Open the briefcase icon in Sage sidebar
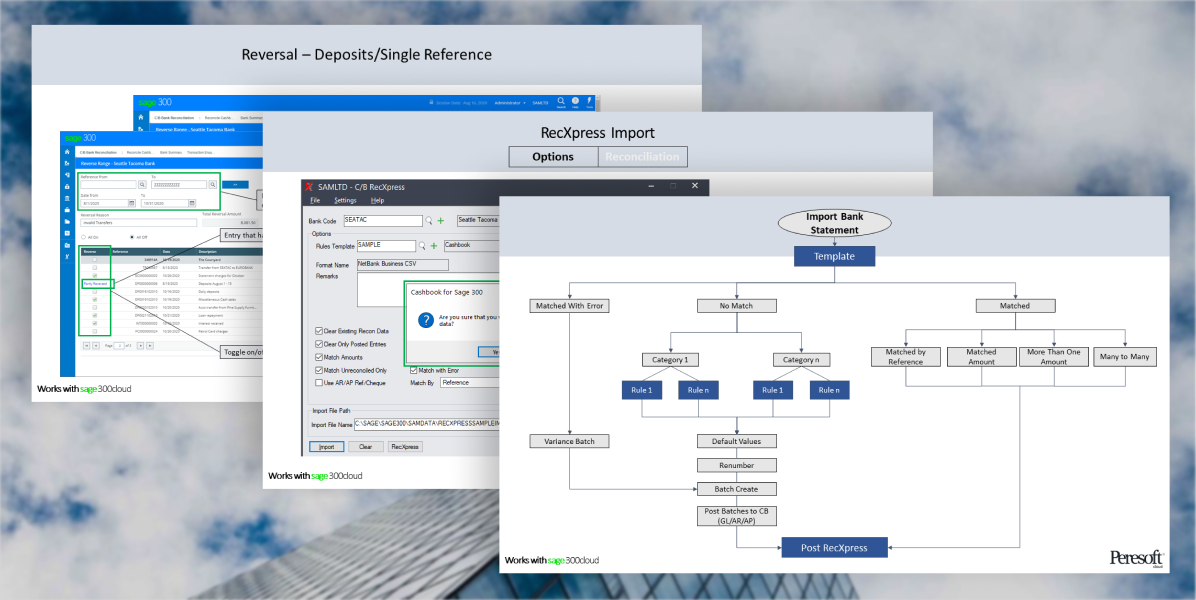 [67, 210]
